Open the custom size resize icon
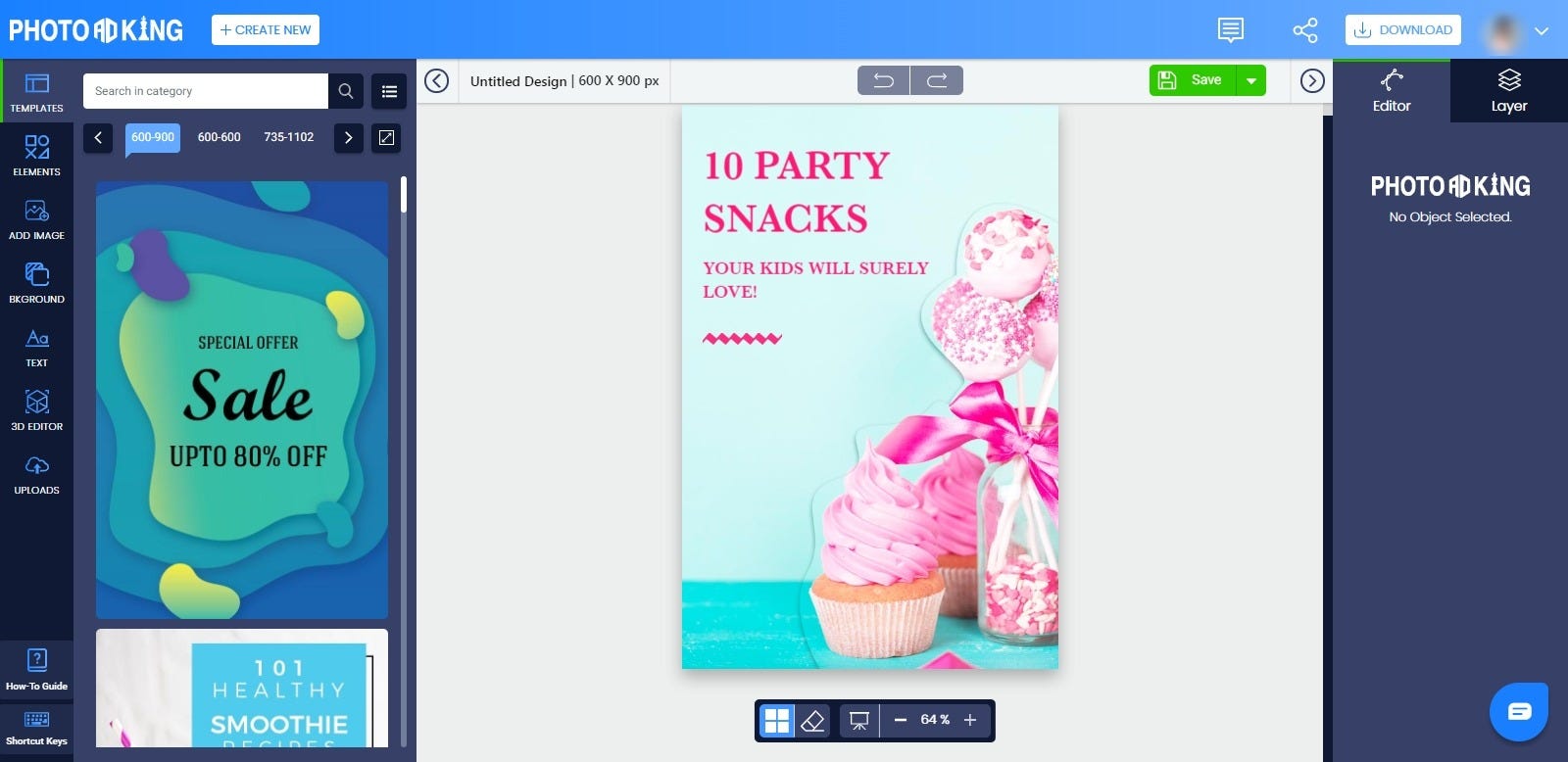 click(x=387, y=138)
